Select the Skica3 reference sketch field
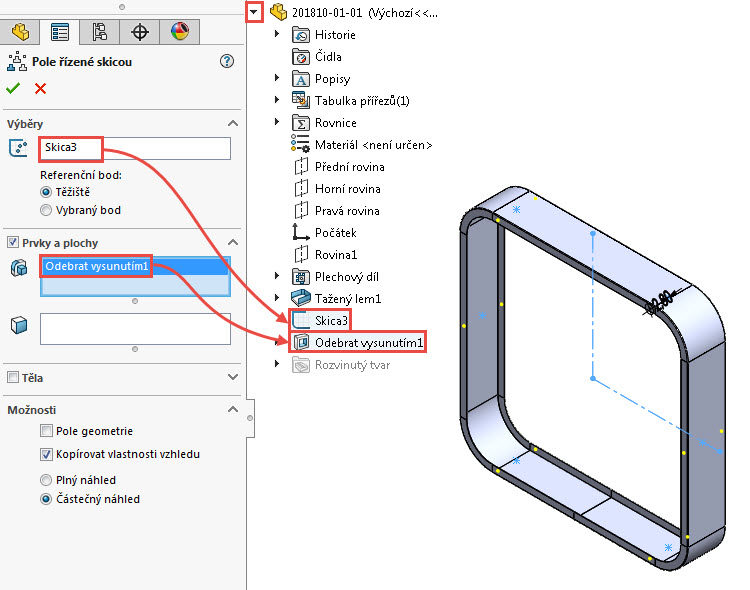 coord(135,148)
